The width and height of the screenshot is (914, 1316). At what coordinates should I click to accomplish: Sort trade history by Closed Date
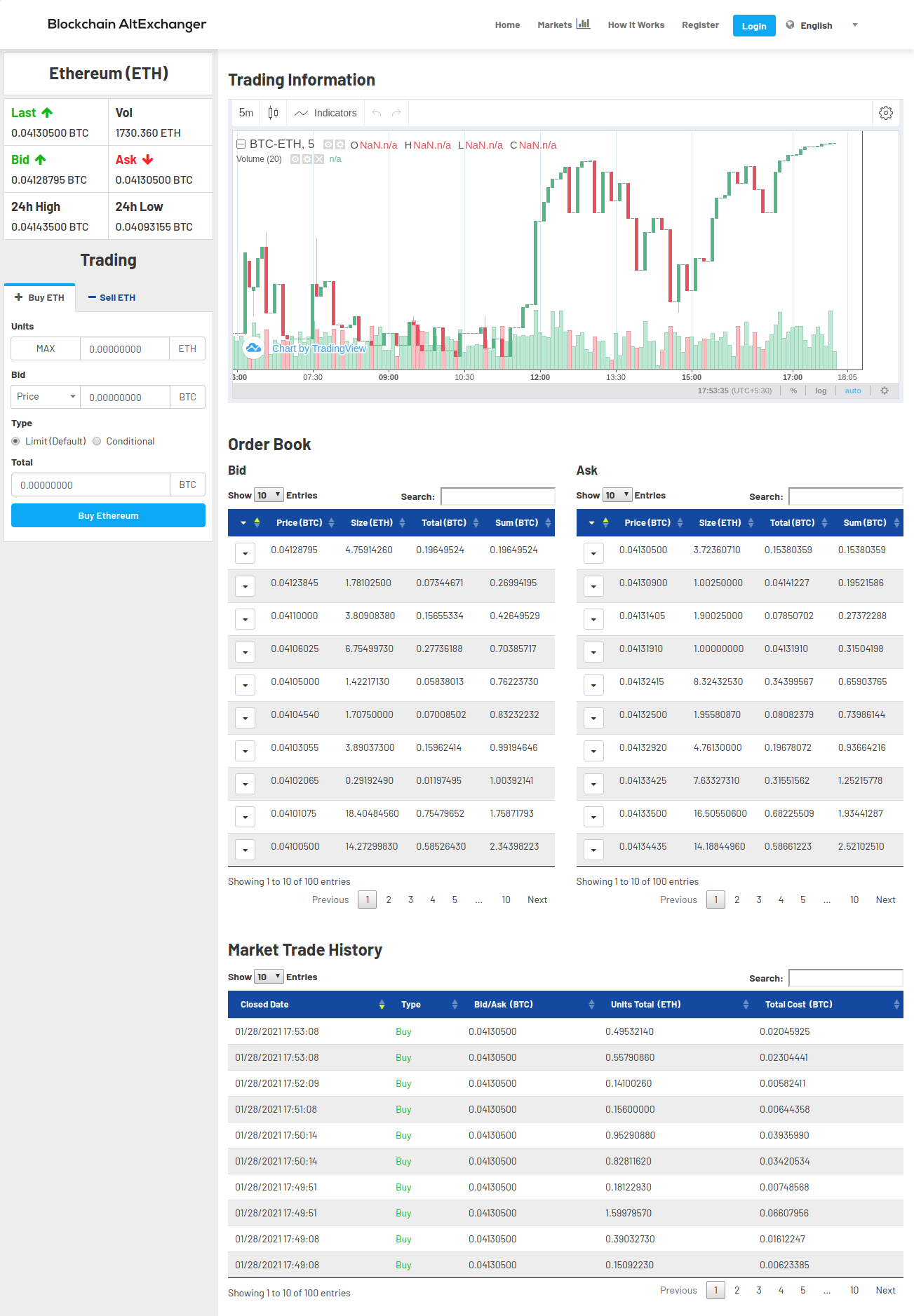(x=309, y=1005)
